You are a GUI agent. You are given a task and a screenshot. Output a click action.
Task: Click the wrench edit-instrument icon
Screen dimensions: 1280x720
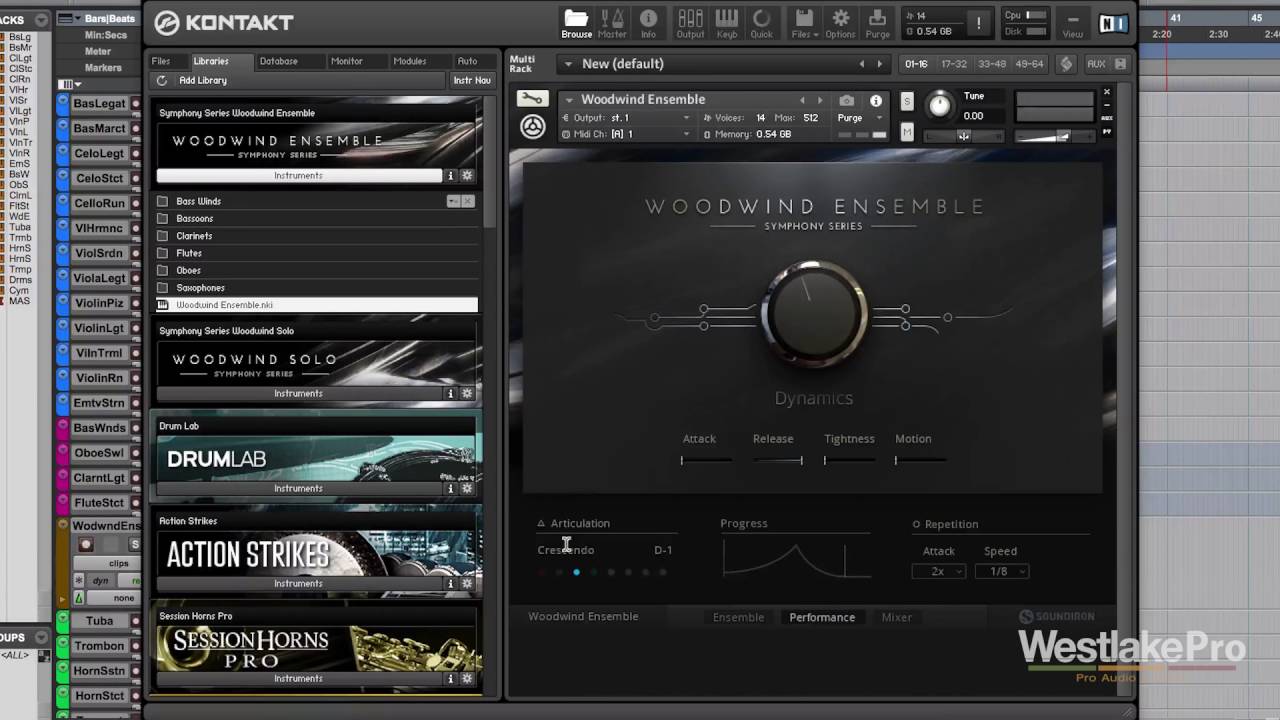[x=532, y=99]
